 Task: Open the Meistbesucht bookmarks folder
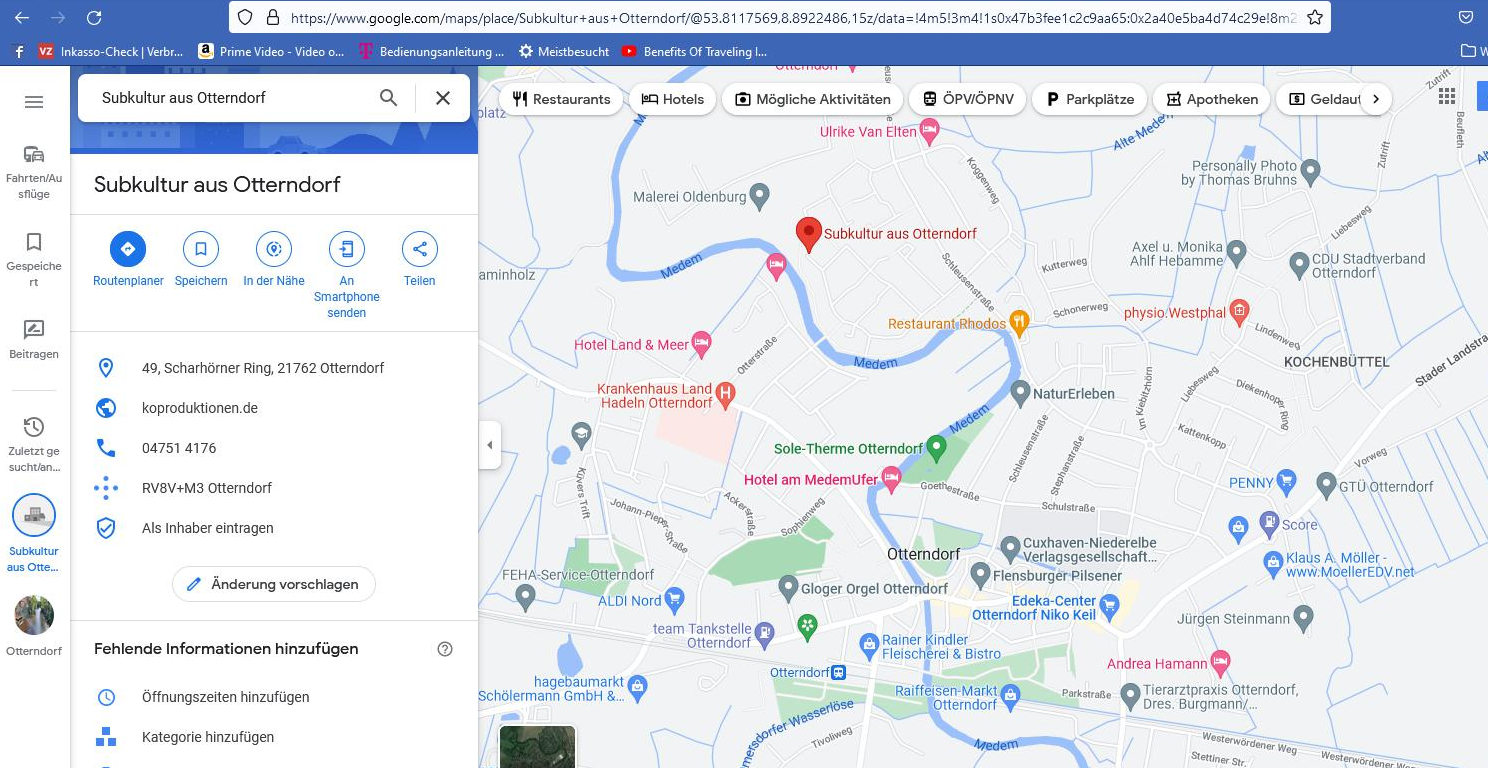point(563,51)
